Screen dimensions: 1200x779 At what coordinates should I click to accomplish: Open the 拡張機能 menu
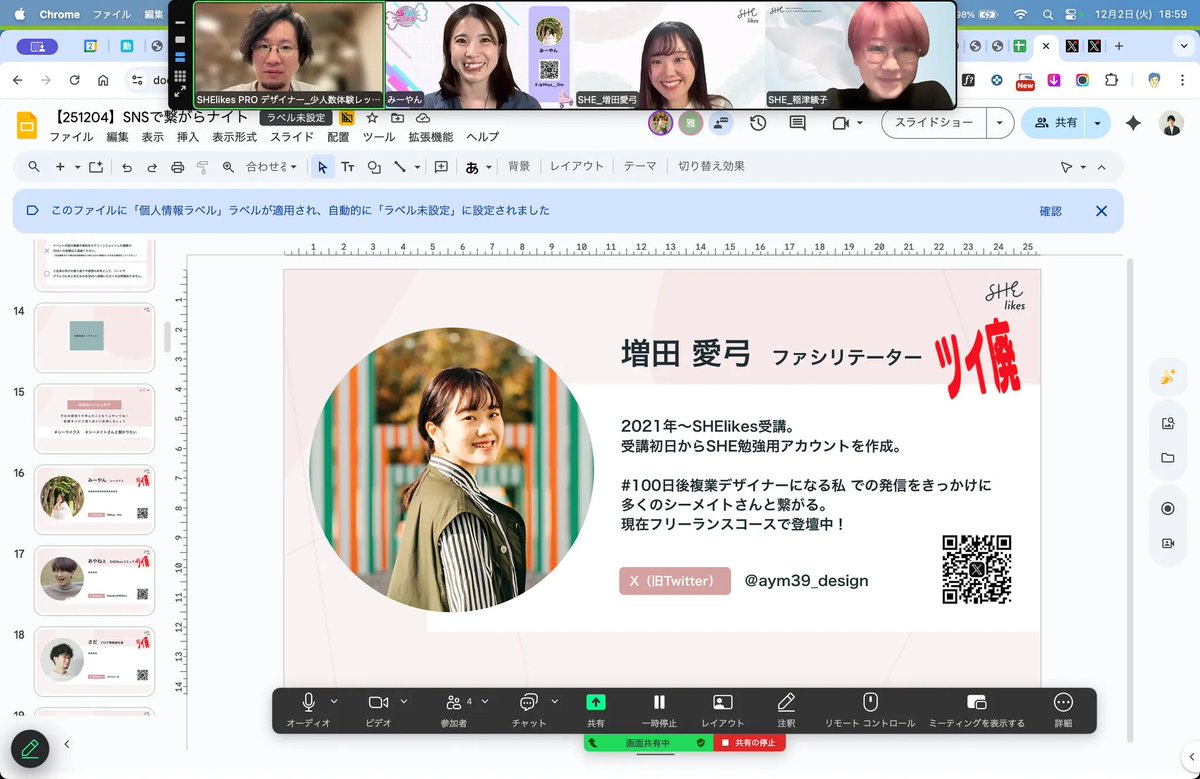tap(431, 137)
